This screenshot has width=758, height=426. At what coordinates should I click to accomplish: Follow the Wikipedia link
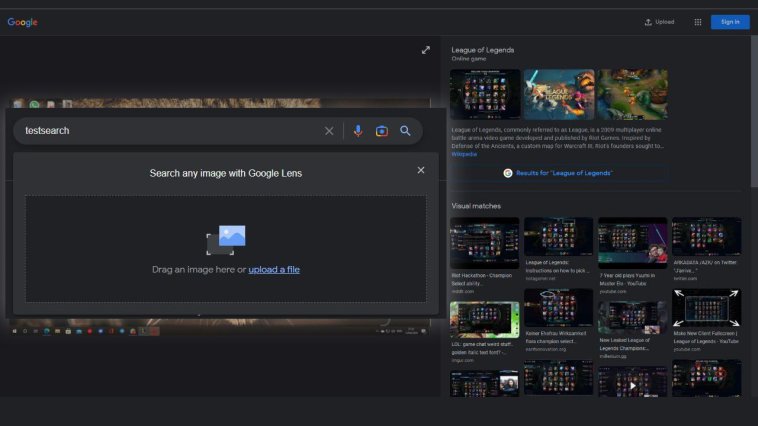pyautogui.click(x=464, y=154)
